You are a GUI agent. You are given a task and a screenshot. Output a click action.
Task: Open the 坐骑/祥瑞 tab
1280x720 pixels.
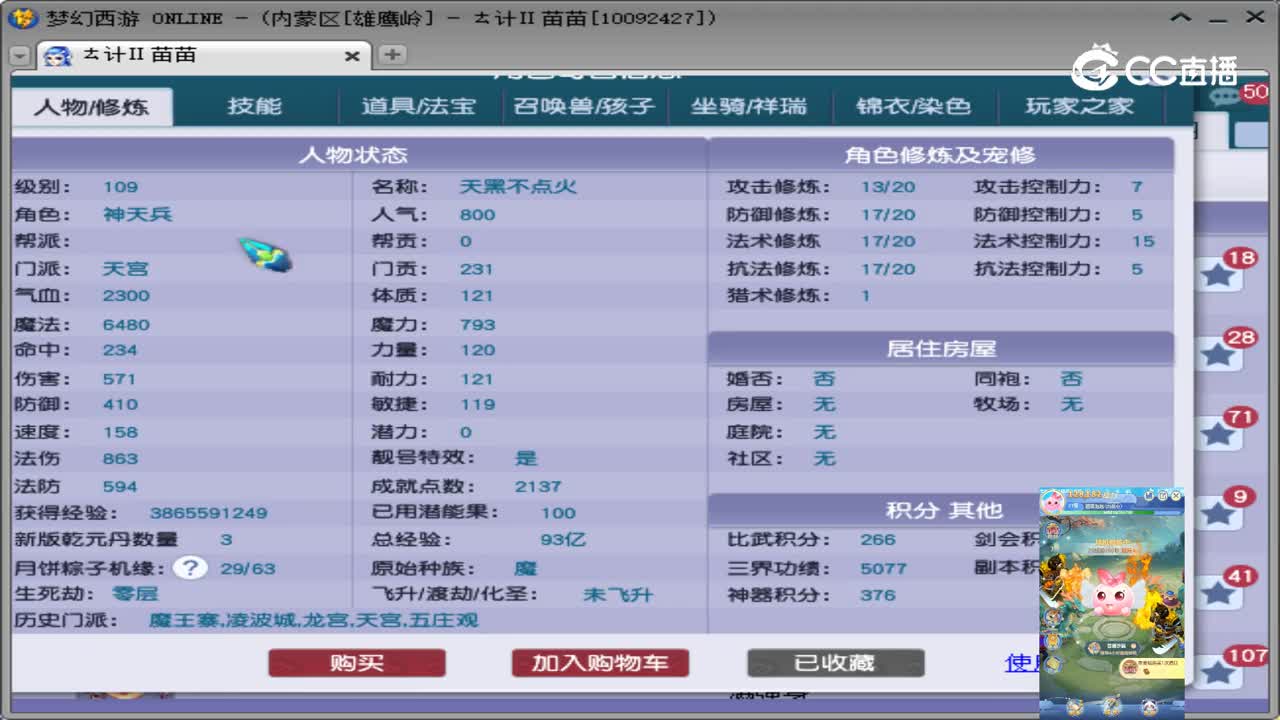coord(750,105)
